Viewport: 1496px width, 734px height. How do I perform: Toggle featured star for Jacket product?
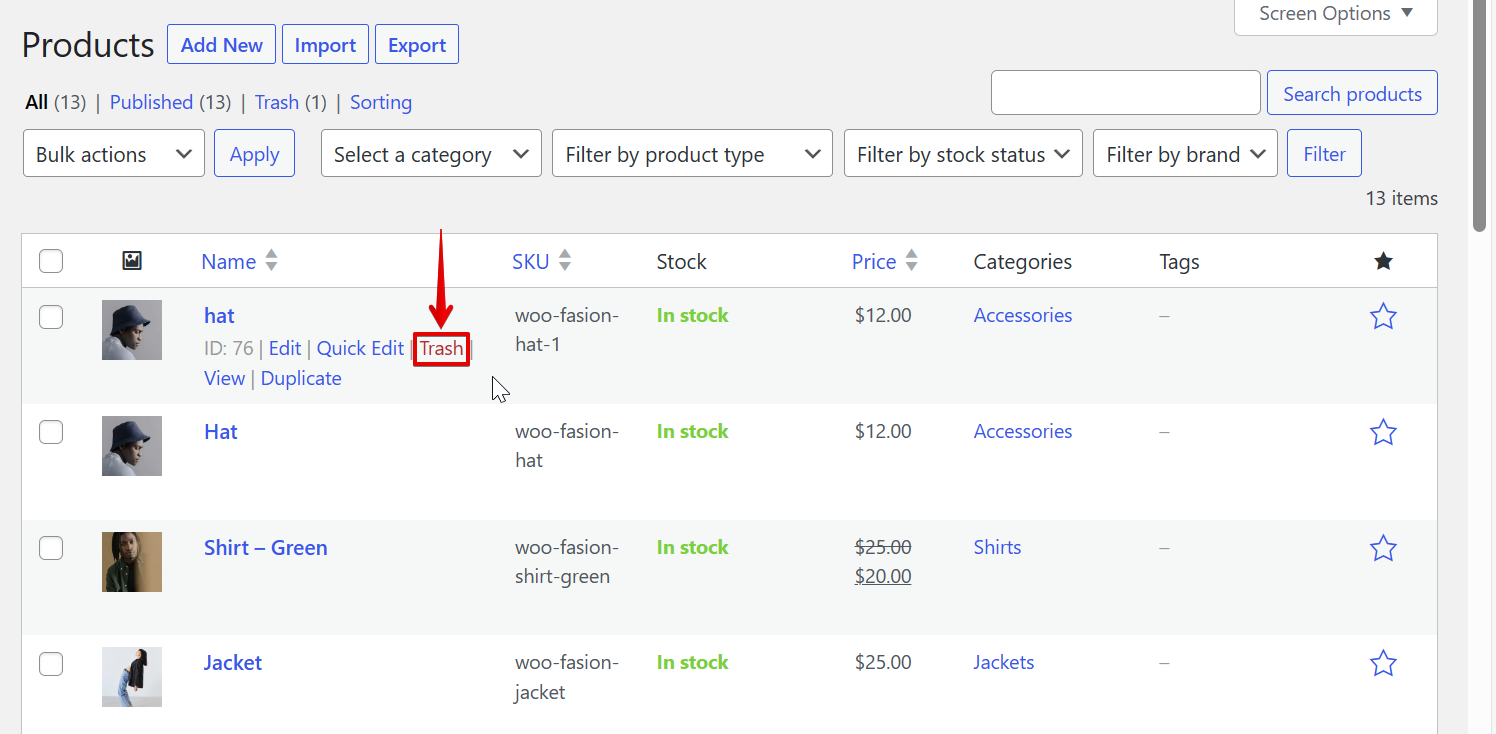click(x=1383, y=663)
